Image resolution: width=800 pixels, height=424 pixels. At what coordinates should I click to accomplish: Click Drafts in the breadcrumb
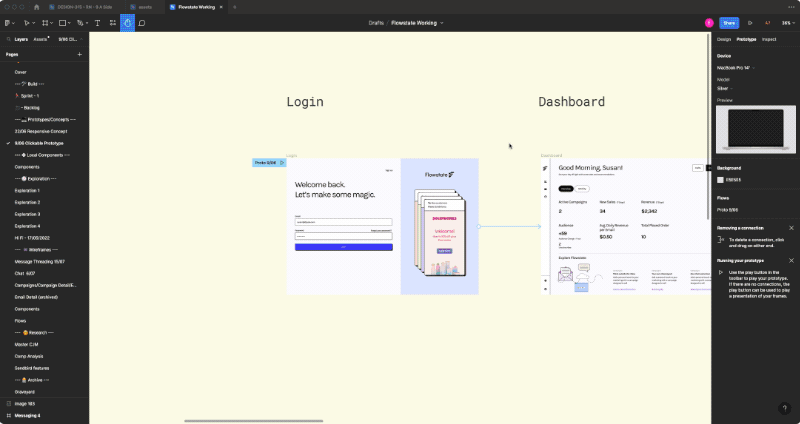(x=376, y=23)
